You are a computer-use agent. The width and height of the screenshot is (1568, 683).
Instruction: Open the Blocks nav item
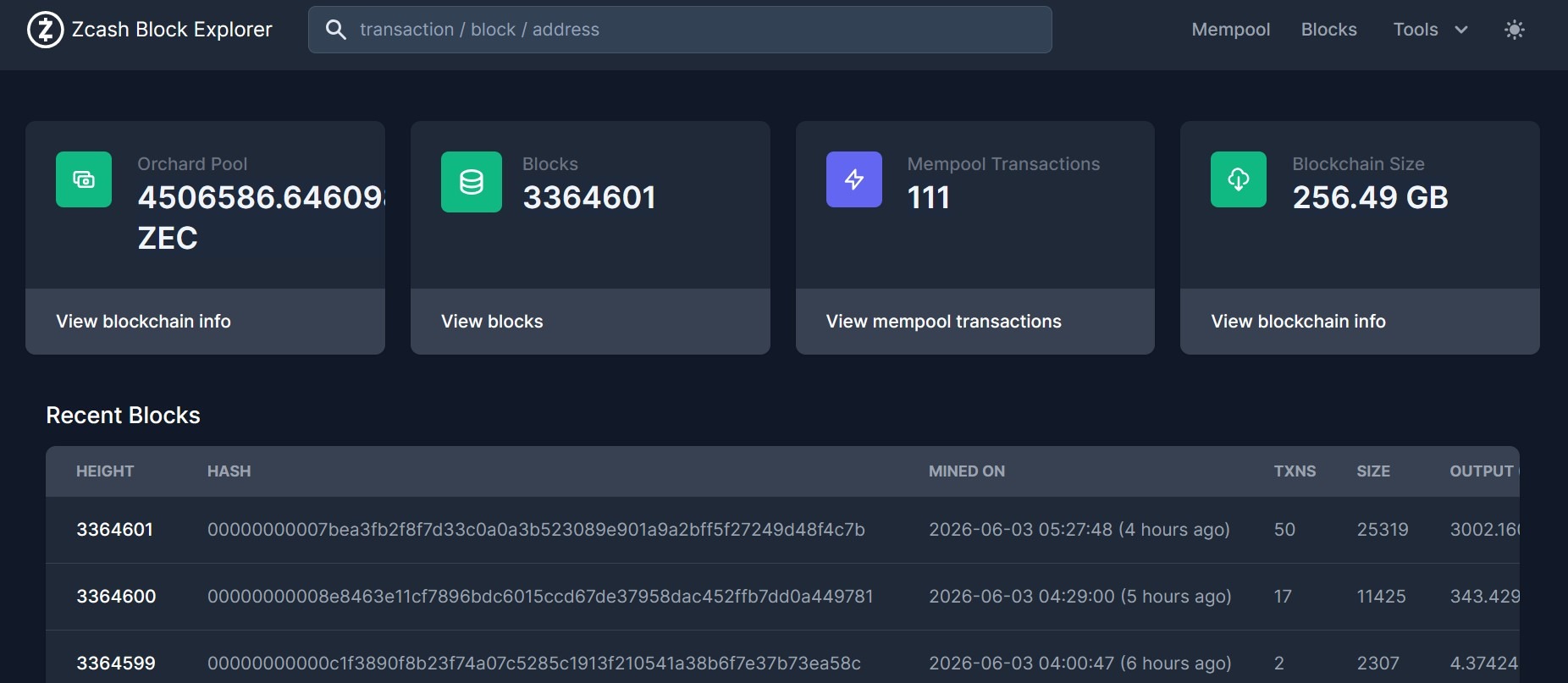1328,30
